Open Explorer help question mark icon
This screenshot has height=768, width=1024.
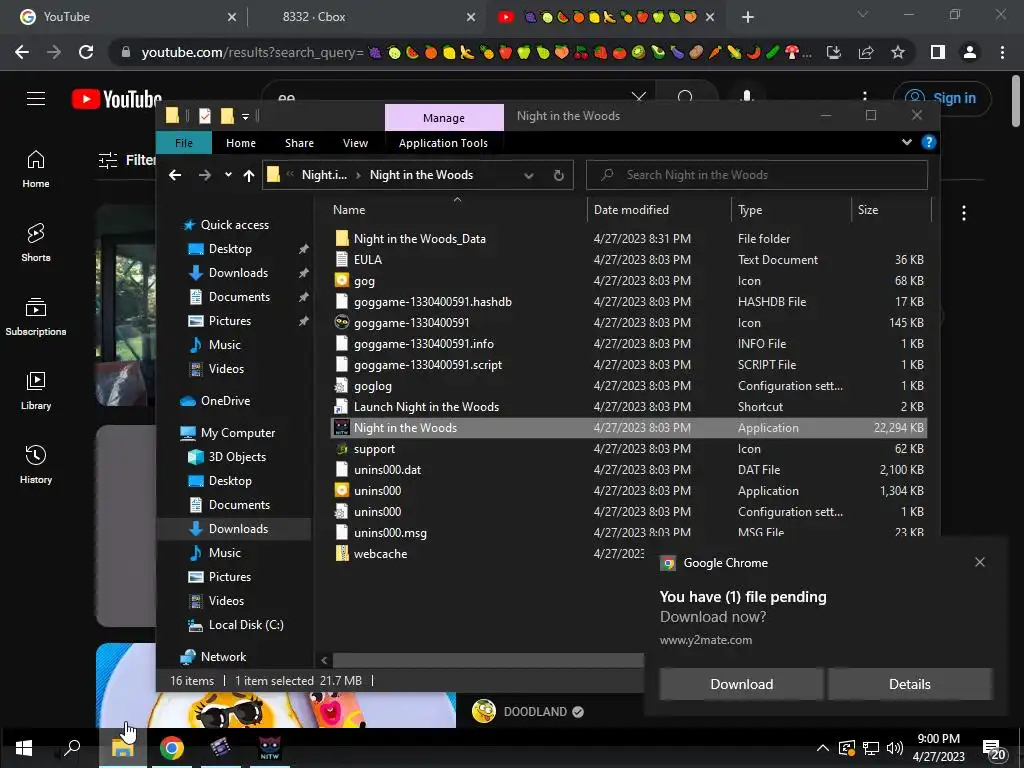pyautogui.click(x=928, y=142)
